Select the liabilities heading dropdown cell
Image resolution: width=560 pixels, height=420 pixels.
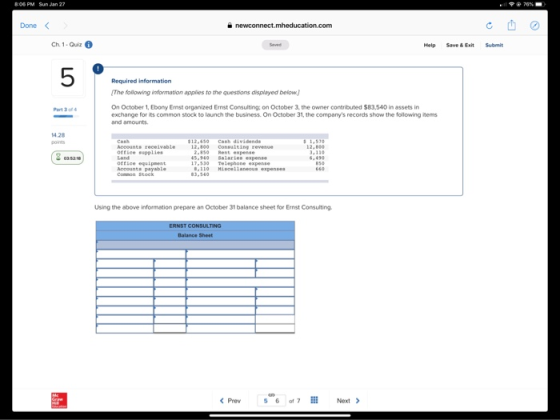point(240,254)
